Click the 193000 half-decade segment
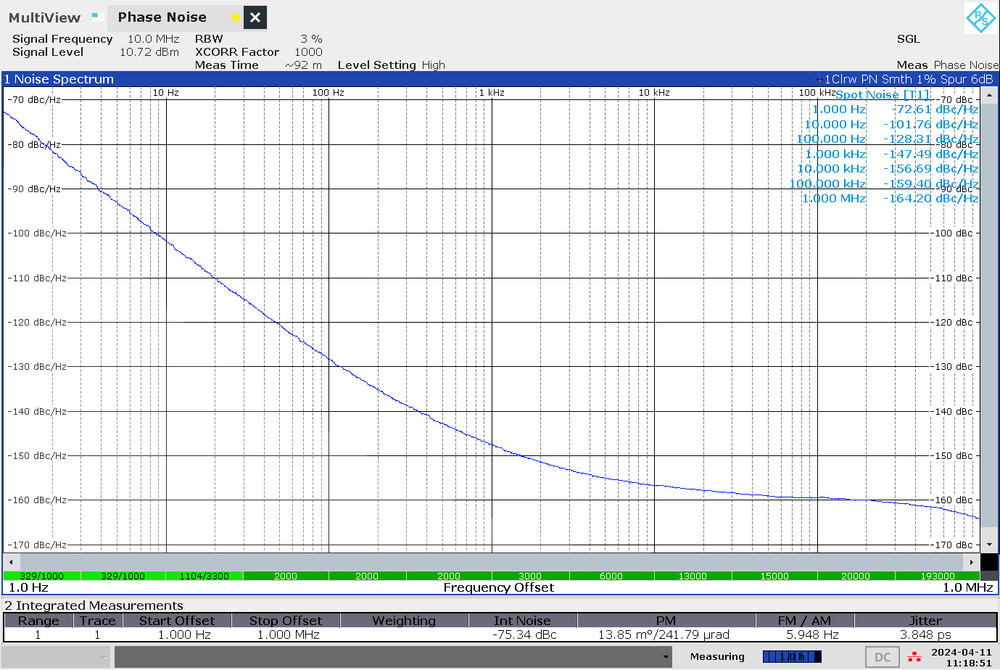Viewport: 1000px width, 670px height. [937, 576]
